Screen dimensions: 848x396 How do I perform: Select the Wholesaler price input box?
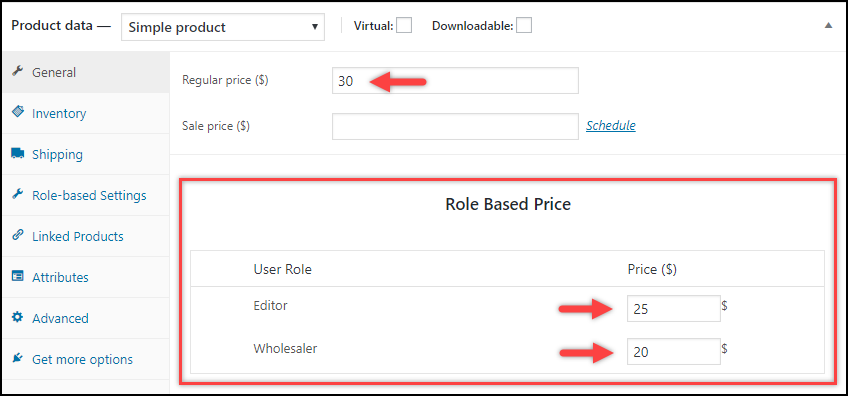674,352
